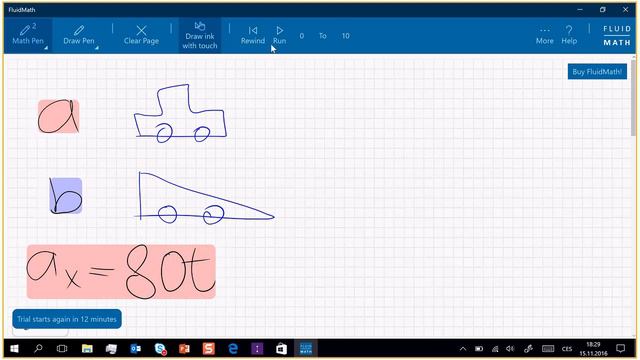The height and width of the screenshot is (360, 640).
Task: Open the More menu
Action: tap(544, 36)
